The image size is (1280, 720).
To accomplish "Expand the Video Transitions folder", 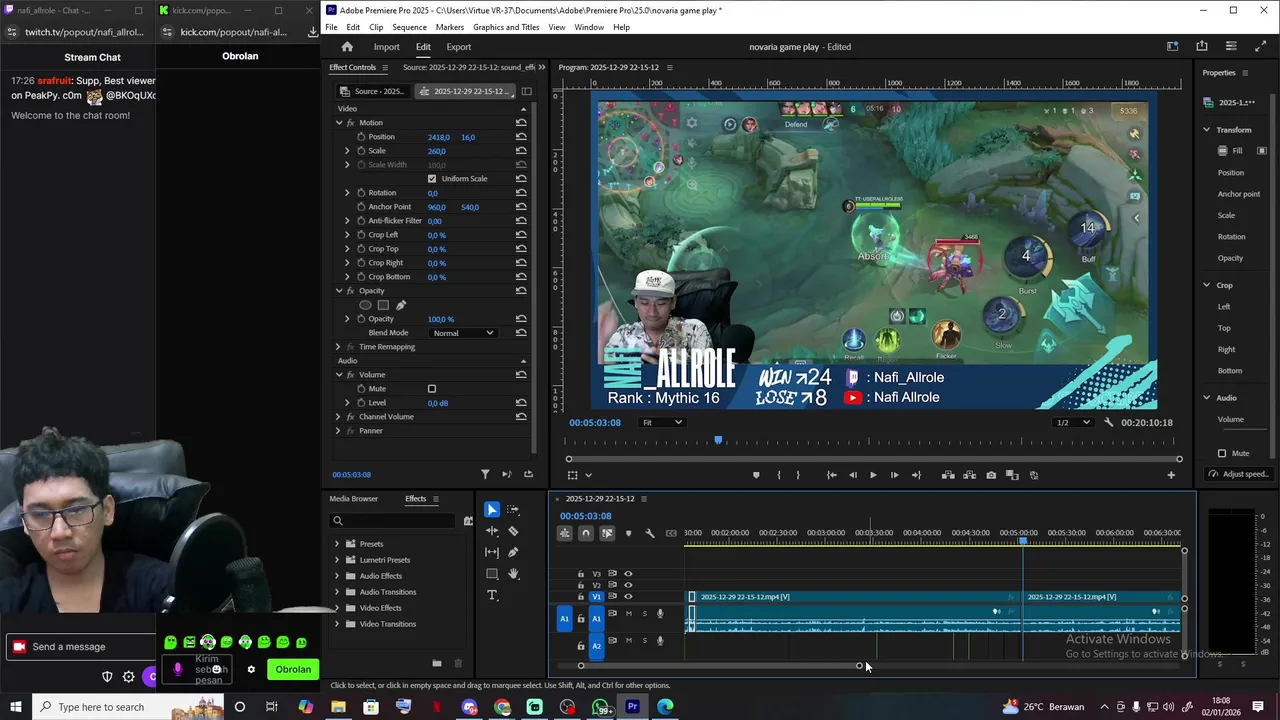I will click(x=337, y=624).
